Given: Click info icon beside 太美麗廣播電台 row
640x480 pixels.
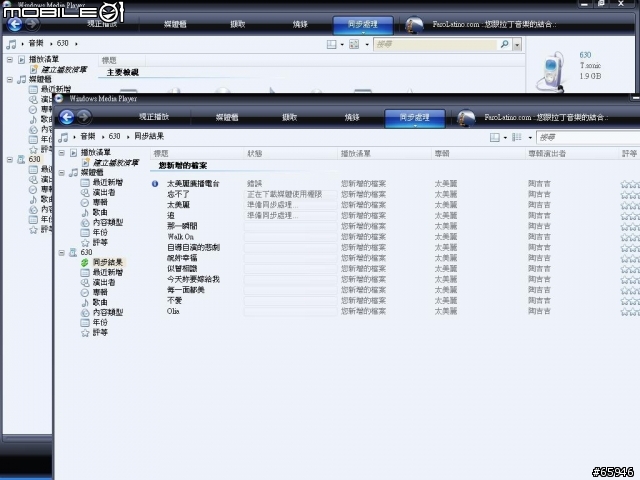Looking at the screenshot, I should [x=155, y=184].
